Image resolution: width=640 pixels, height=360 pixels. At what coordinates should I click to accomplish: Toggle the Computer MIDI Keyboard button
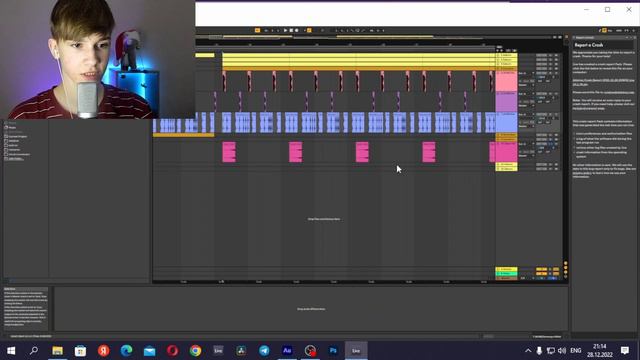[604, 31]
